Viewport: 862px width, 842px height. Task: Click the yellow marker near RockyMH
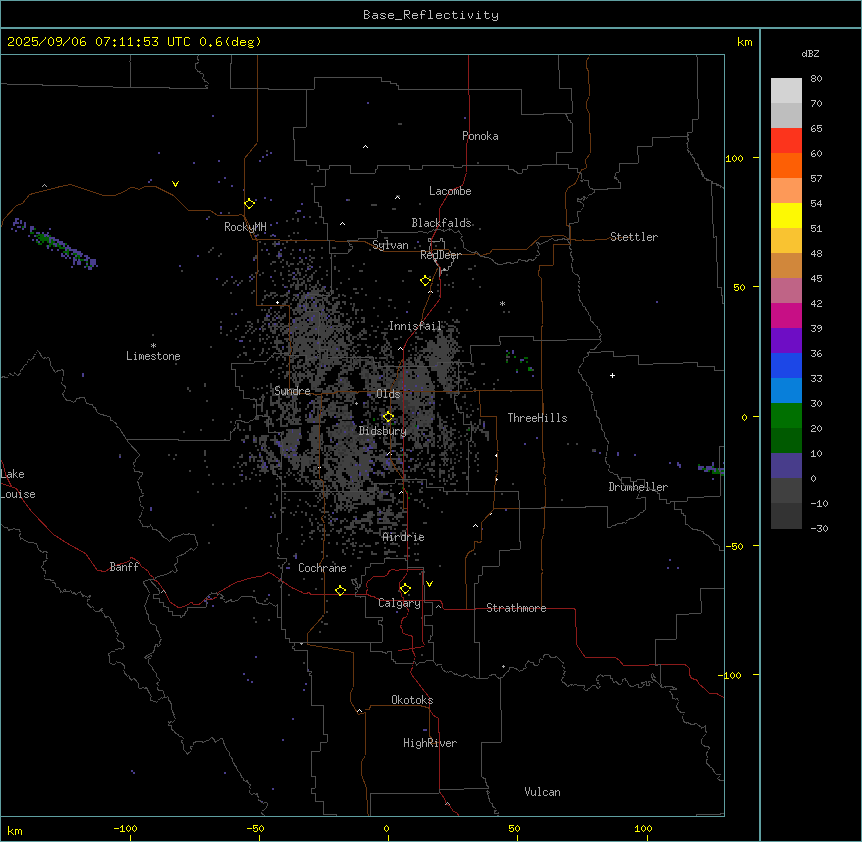[249, 203]
